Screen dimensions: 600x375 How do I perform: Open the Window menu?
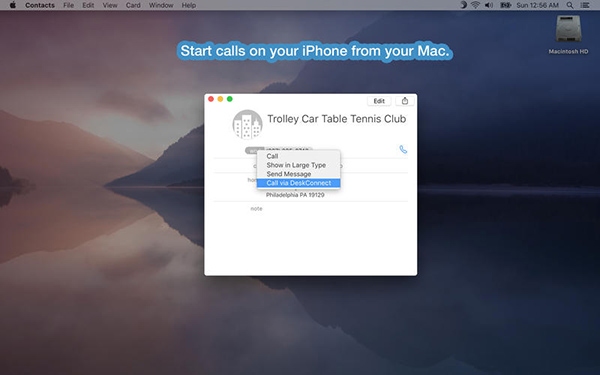tap(161, 5)
